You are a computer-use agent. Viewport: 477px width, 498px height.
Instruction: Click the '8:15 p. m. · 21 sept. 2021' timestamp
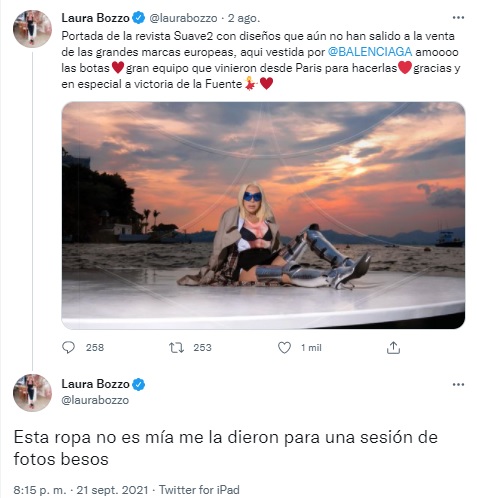pos(81,490)
